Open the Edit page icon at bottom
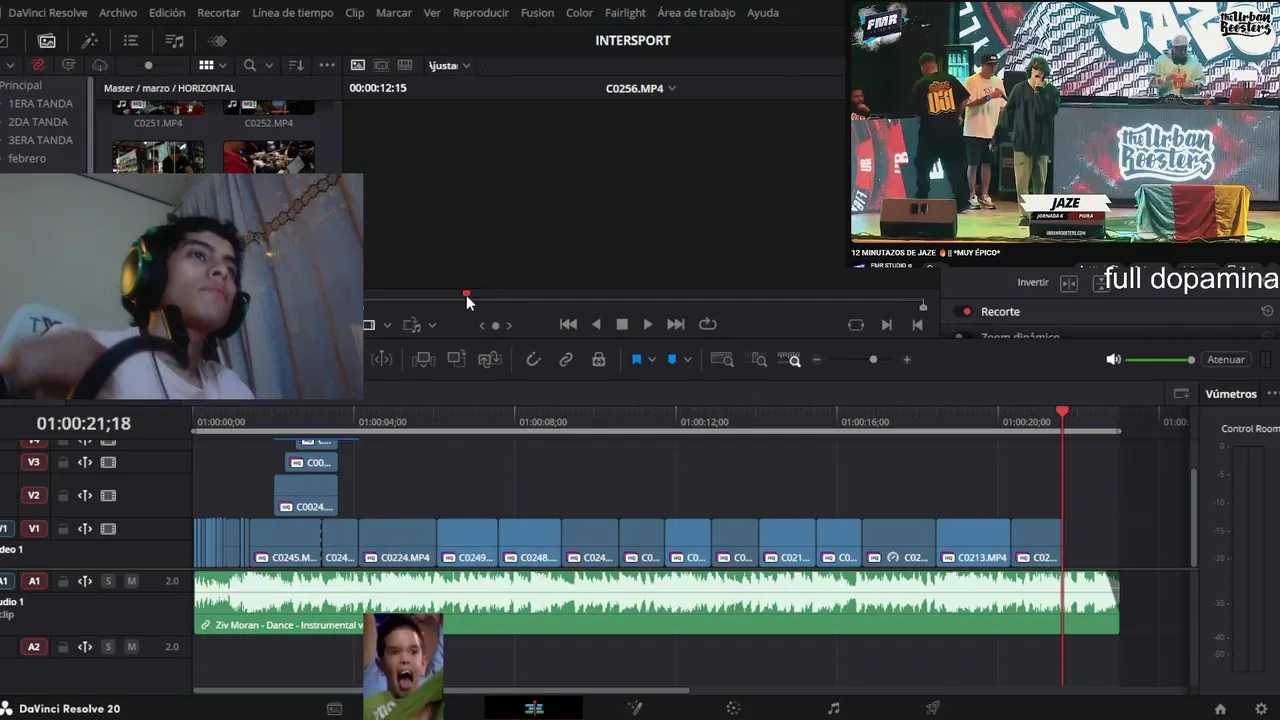Image resolution: width=1280 pixels, height=720 pixels. [x=534, y=708]
